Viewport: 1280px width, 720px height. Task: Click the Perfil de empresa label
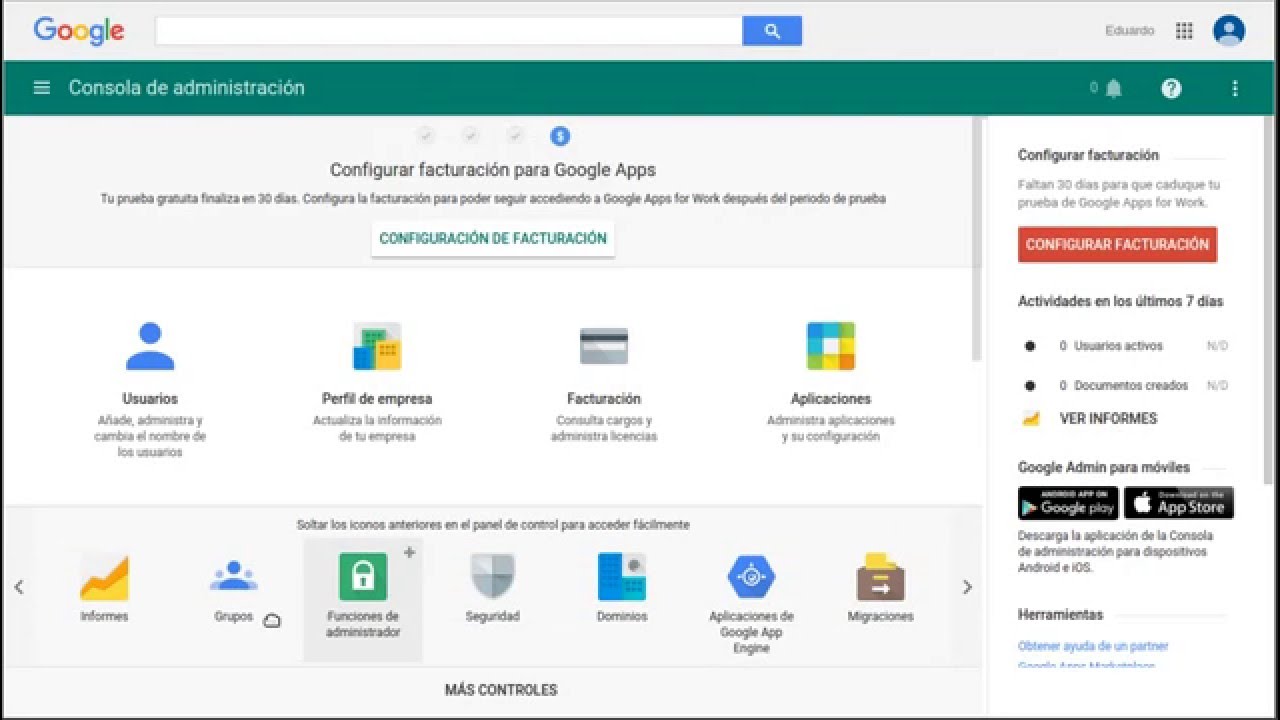point(377,399)
